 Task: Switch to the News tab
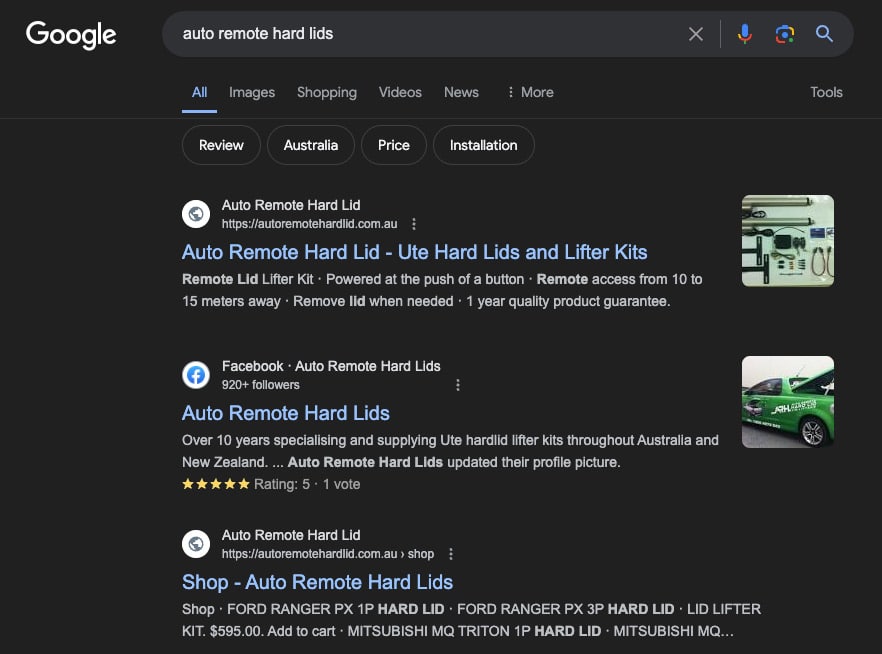click(x=461, y=92)
